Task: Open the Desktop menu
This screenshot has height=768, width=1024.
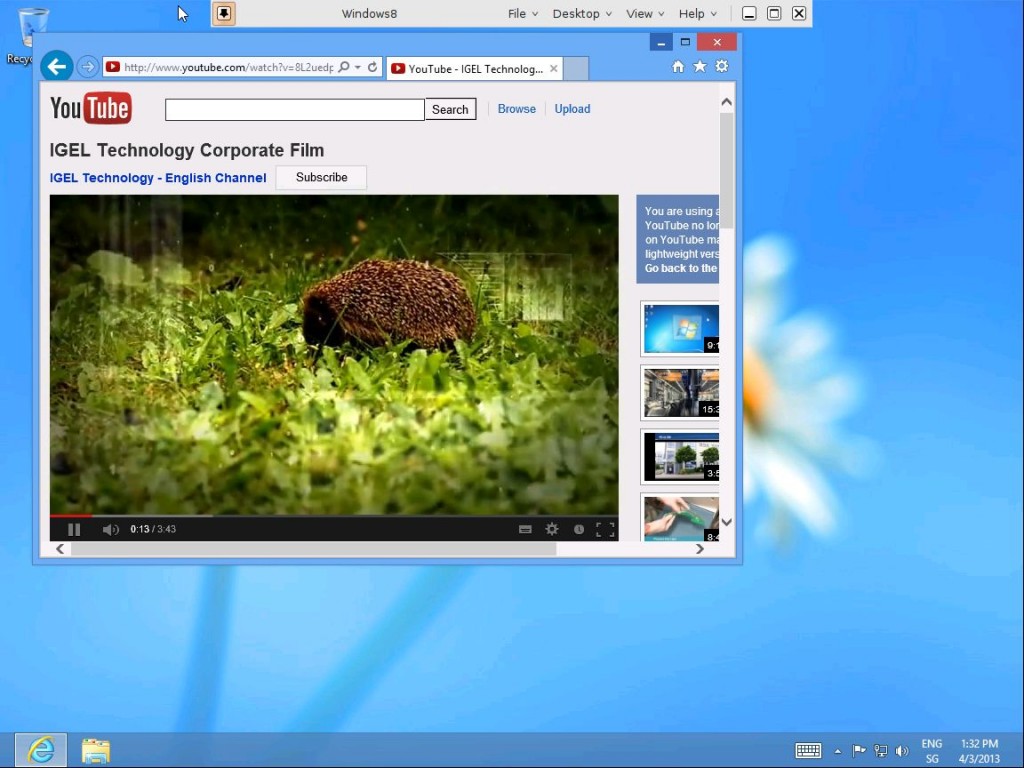Action: tap(576, 13)
